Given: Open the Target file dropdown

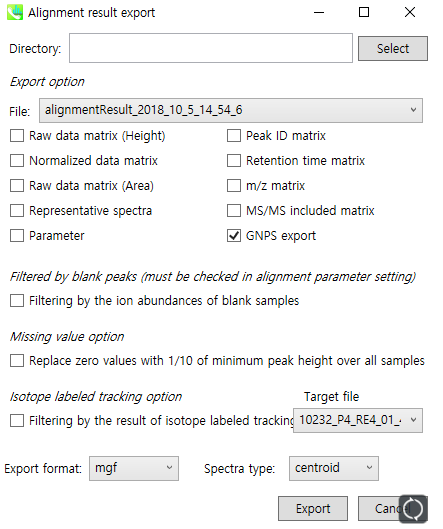Looking at the screenshot, I should pyautogui.click(x=358, y=421).
